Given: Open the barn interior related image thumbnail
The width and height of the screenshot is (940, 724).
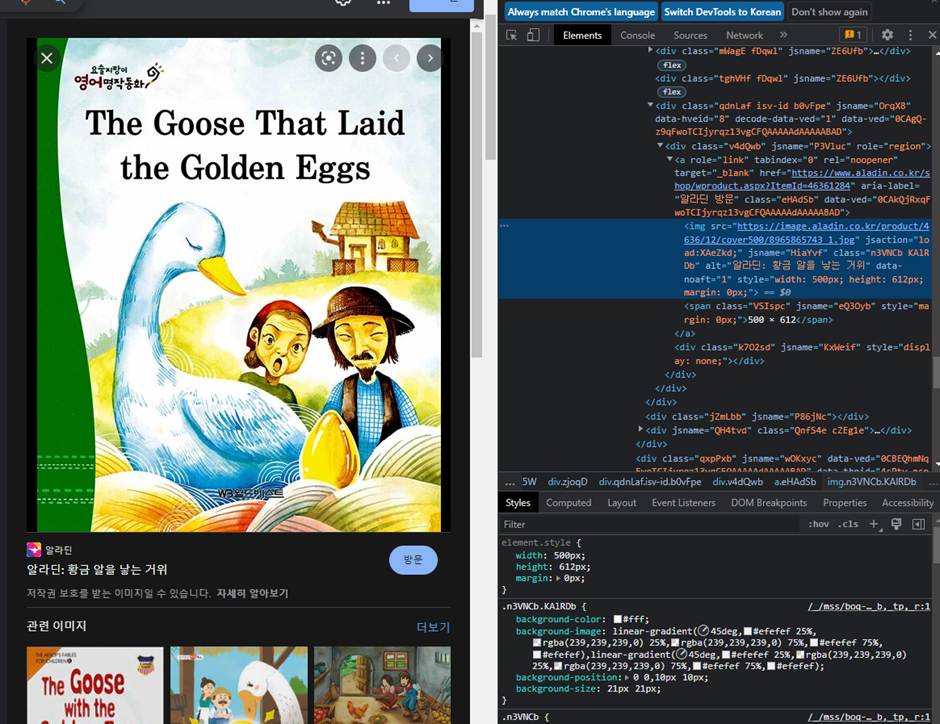Looking at the screenshot, I should tap(382, 685).
